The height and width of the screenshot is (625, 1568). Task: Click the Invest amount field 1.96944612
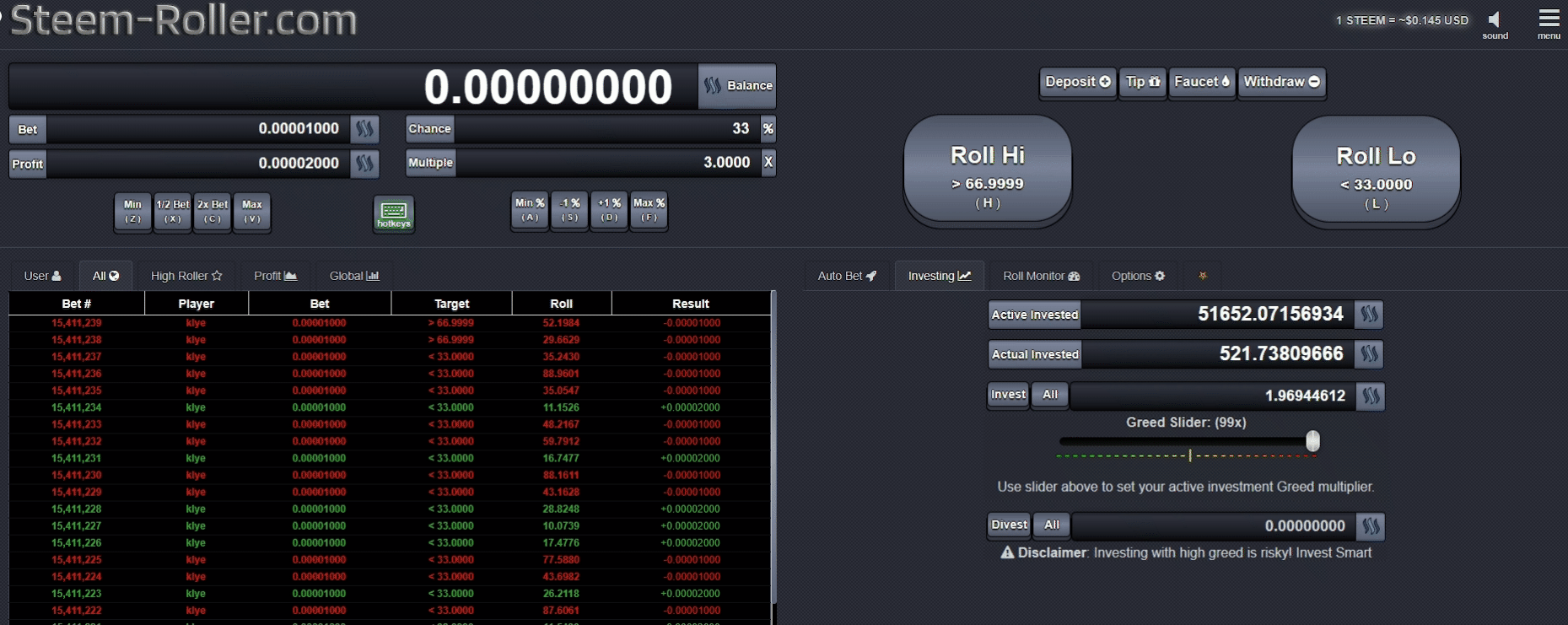click(x=1213, y=396)
